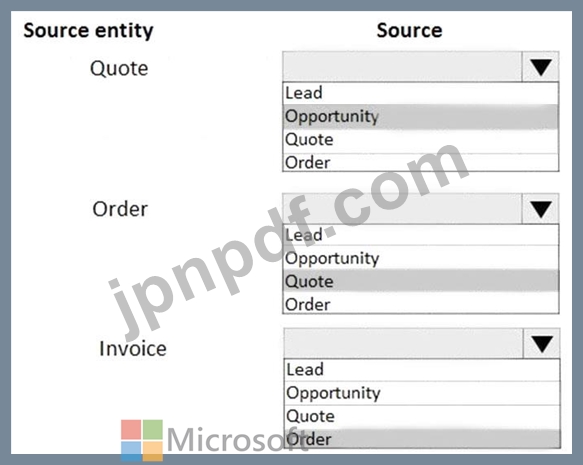Screen dimensions: 583x465
Task: Pick Quote in the Quote source list
Action: coord(421,140)
